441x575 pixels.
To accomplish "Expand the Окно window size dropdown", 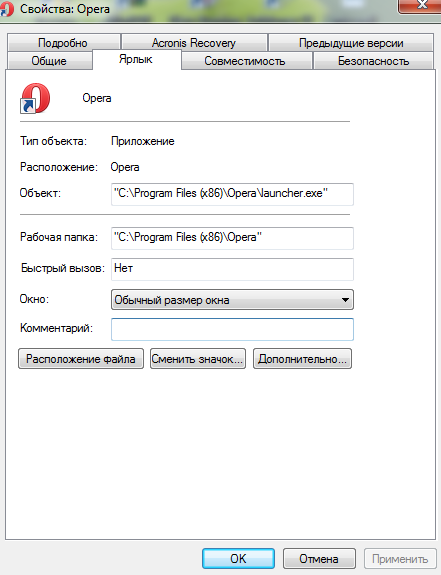I will pos(232,300).
